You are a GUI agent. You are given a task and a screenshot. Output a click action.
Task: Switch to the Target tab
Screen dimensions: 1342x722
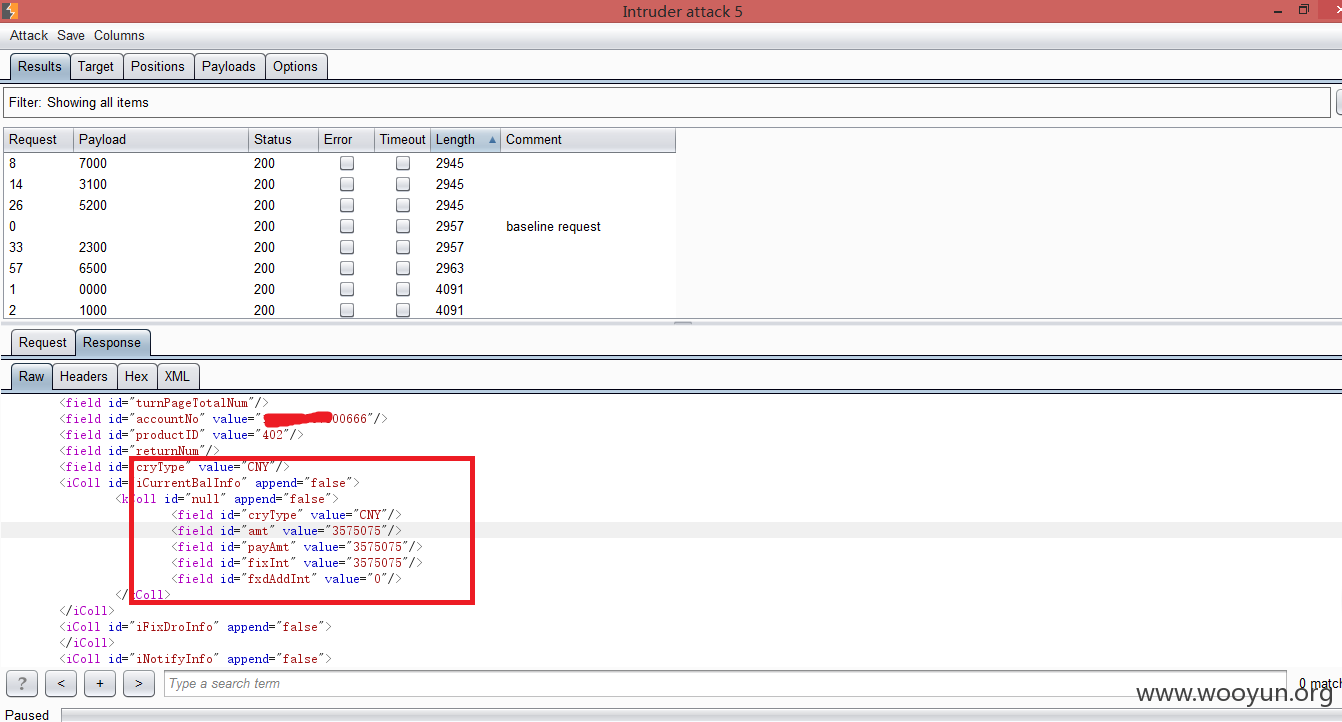pos(96,67)
